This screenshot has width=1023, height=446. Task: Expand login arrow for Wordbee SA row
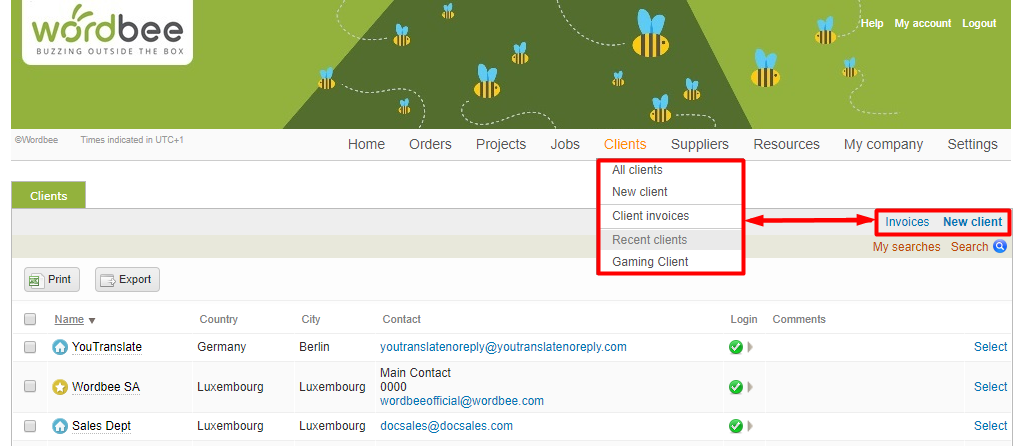[x=750, y=387]
